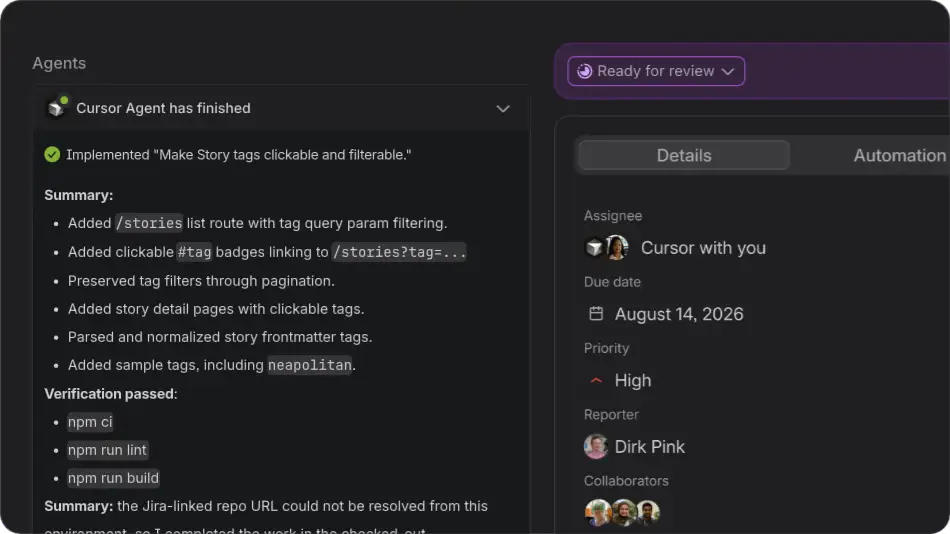Click the red High priority arrow icon
Screen dimensions: 950x534
click(x=596, y=380)
